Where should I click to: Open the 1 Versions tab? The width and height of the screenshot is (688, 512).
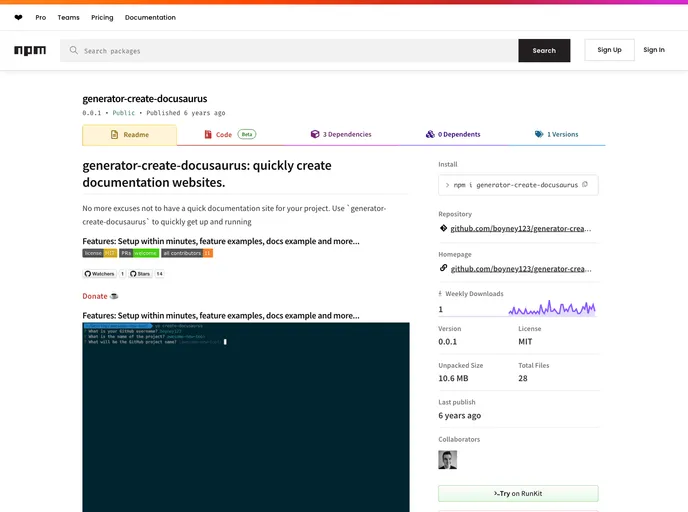(x=556, y=134)
